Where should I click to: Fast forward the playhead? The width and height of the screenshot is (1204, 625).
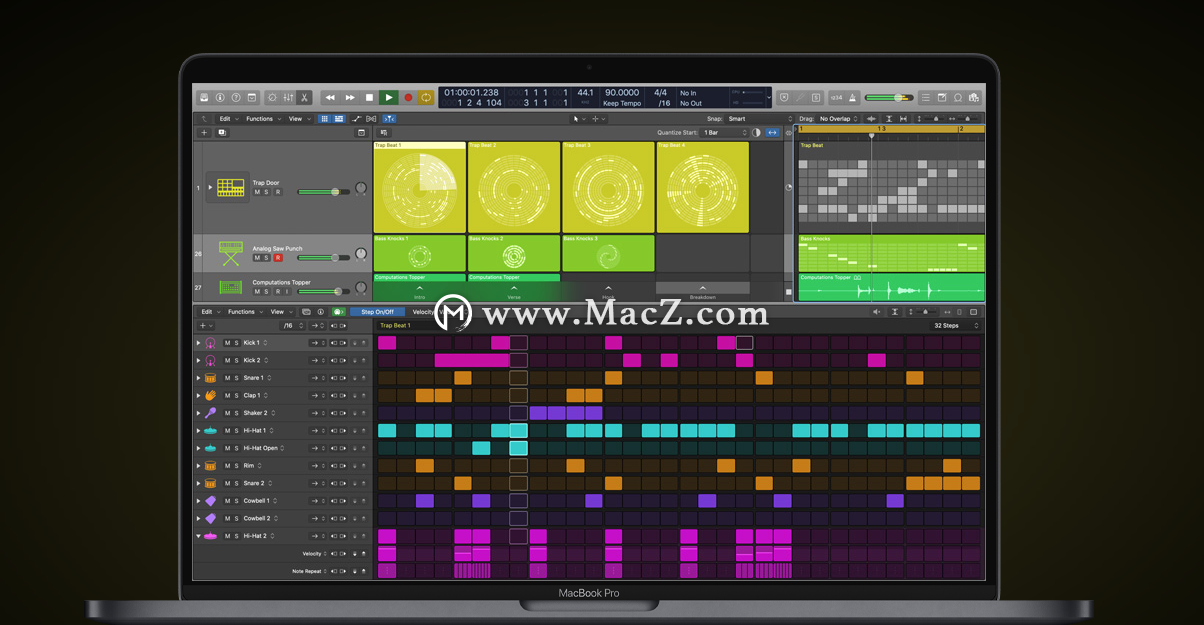[350, 97]
